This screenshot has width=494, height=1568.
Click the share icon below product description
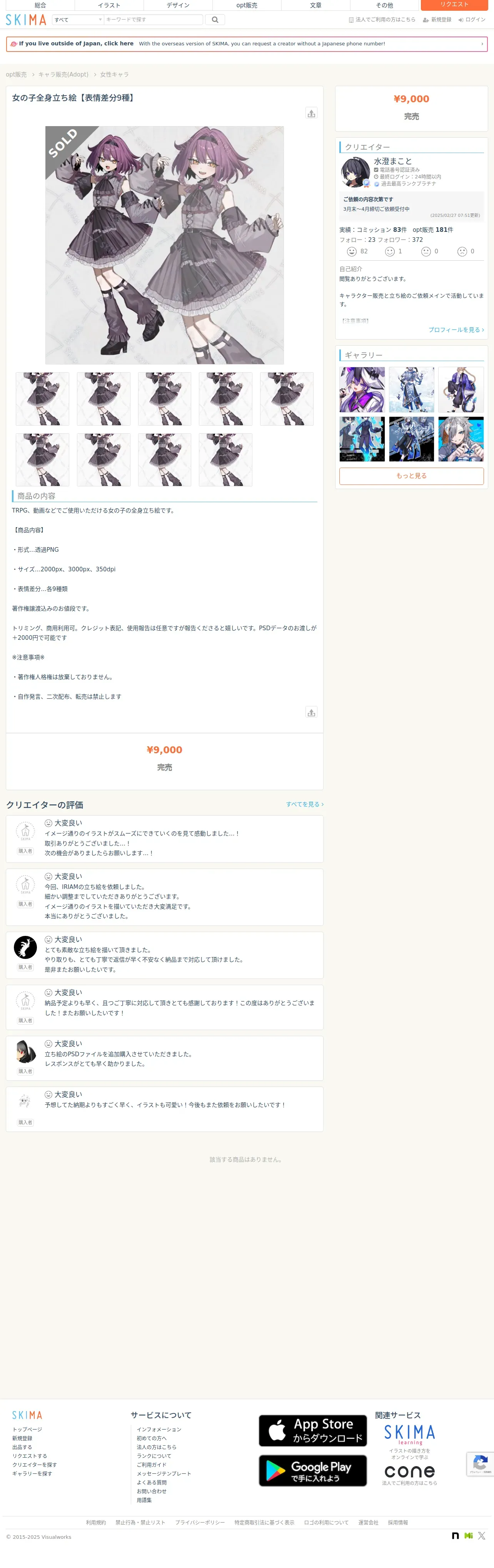tap(311, 712)
